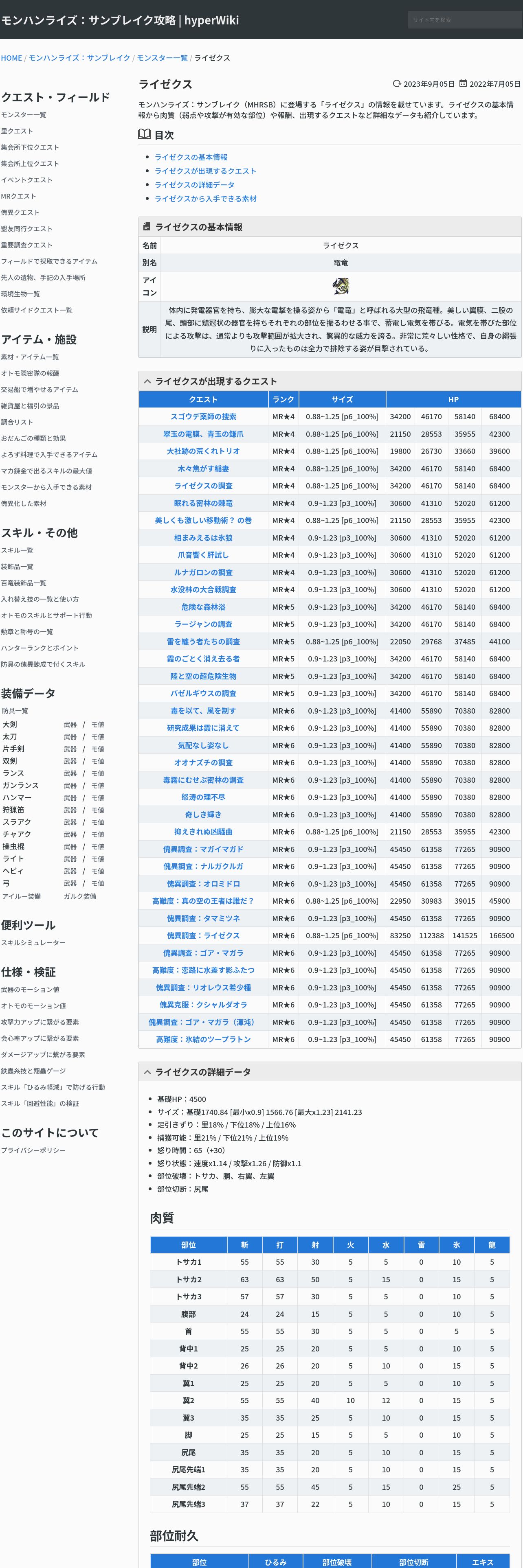Open 傀異クエスト sidebar link
Screen dimensions: 523x1568
20,212
